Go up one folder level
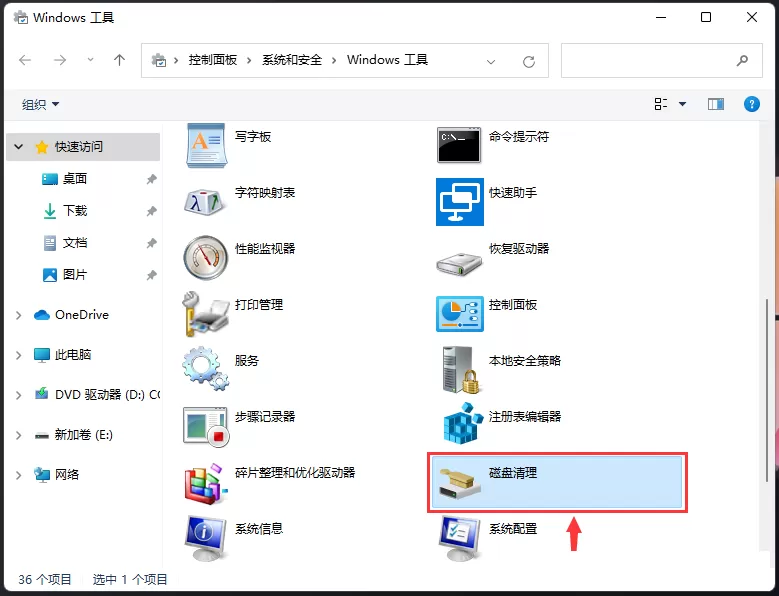 (x=119, y=60)
